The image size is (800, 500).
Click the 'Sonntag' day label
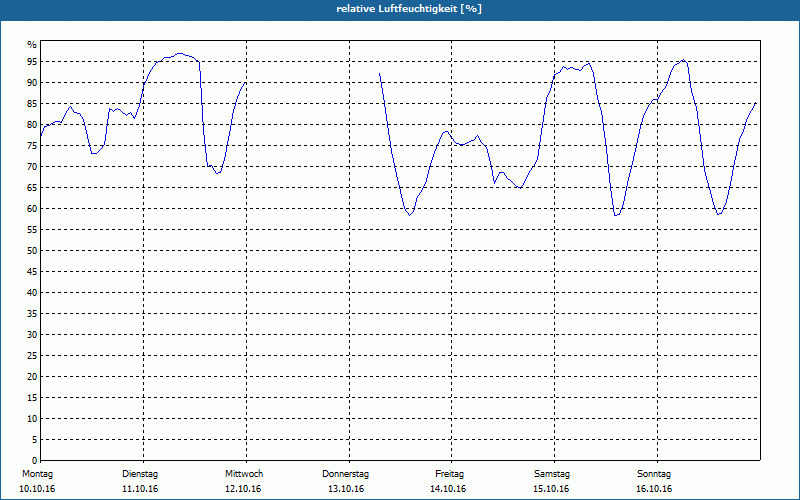654,474
